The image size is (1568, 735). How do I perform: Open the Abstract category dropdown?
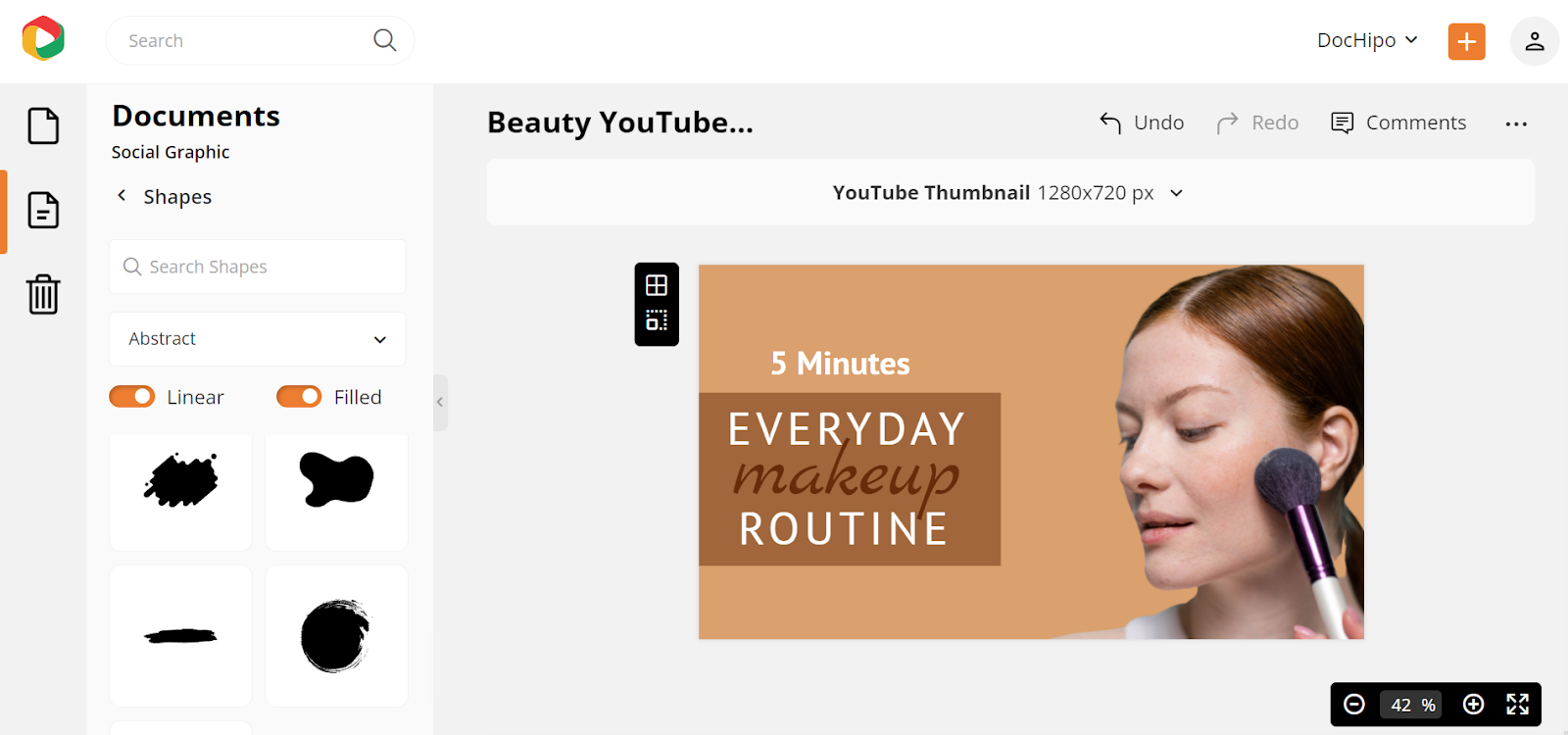coord(258,339)
